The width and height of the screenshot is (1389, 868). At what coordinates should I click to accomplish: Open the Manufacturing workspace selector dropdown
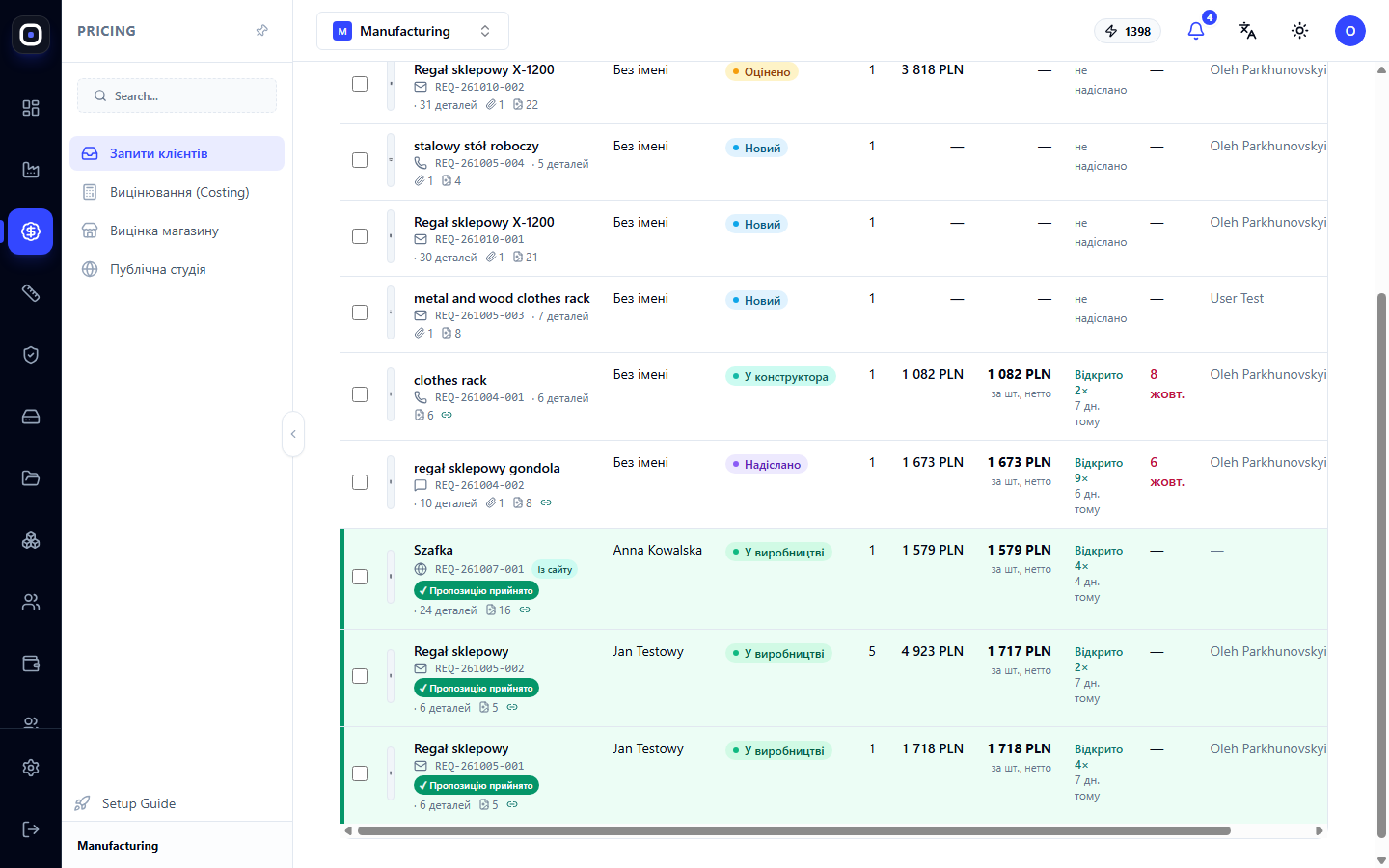tap(413, 31)
